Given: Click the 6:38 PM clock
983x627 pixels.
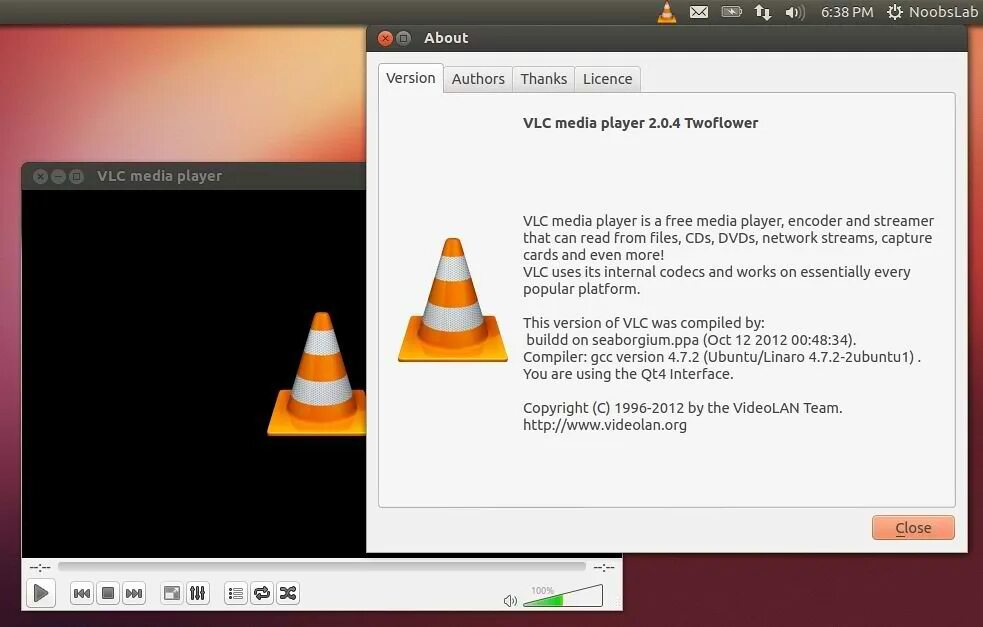Looking at the screenshot, I should pos(847,12).
